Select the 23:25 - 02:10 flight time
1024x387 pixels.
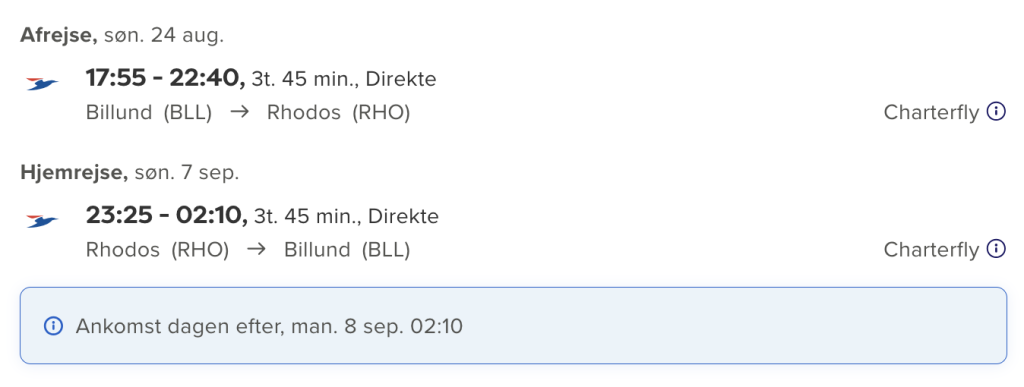[x=167, y=215]
